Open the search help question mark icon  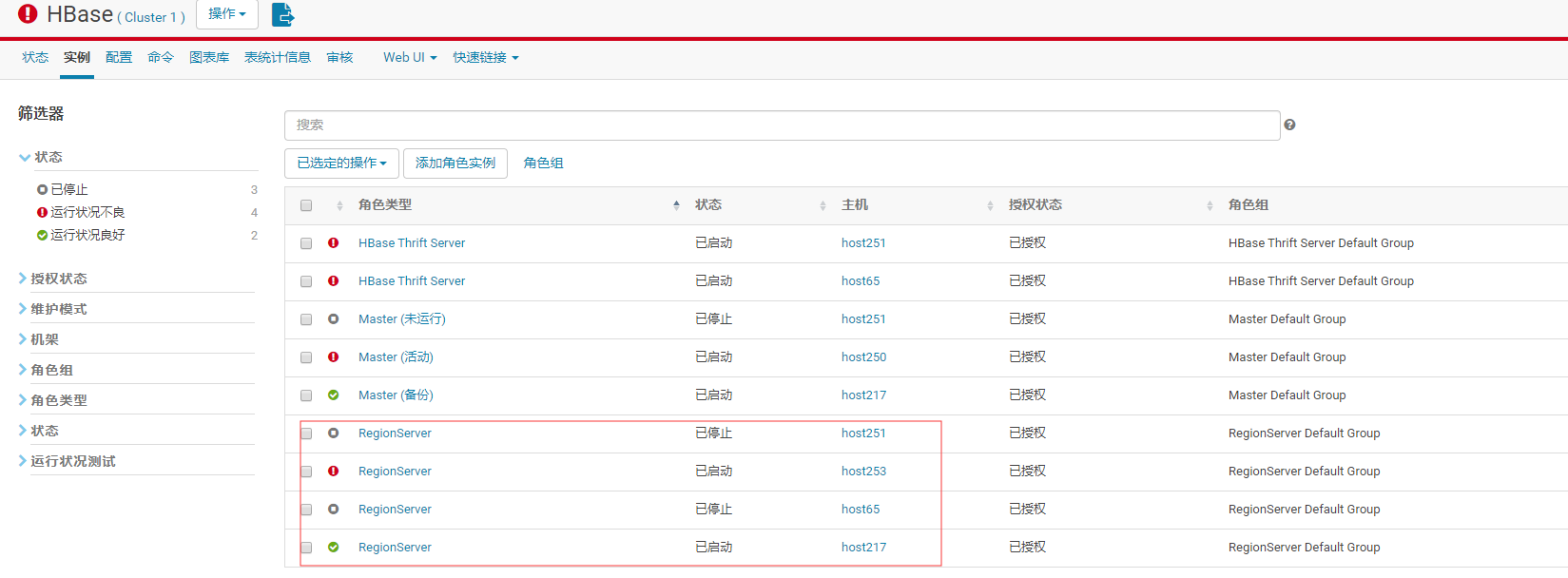(x=1289, y=125)
